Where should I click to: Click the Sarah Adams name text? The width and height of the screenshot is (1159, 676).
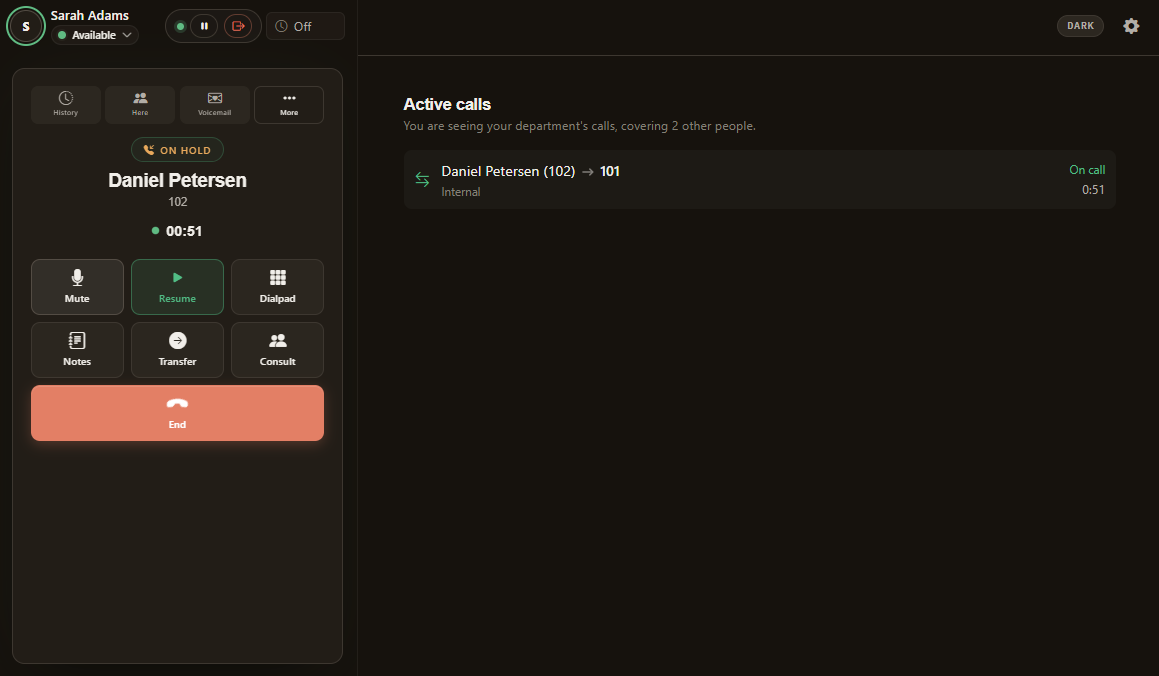pos(89,16)
